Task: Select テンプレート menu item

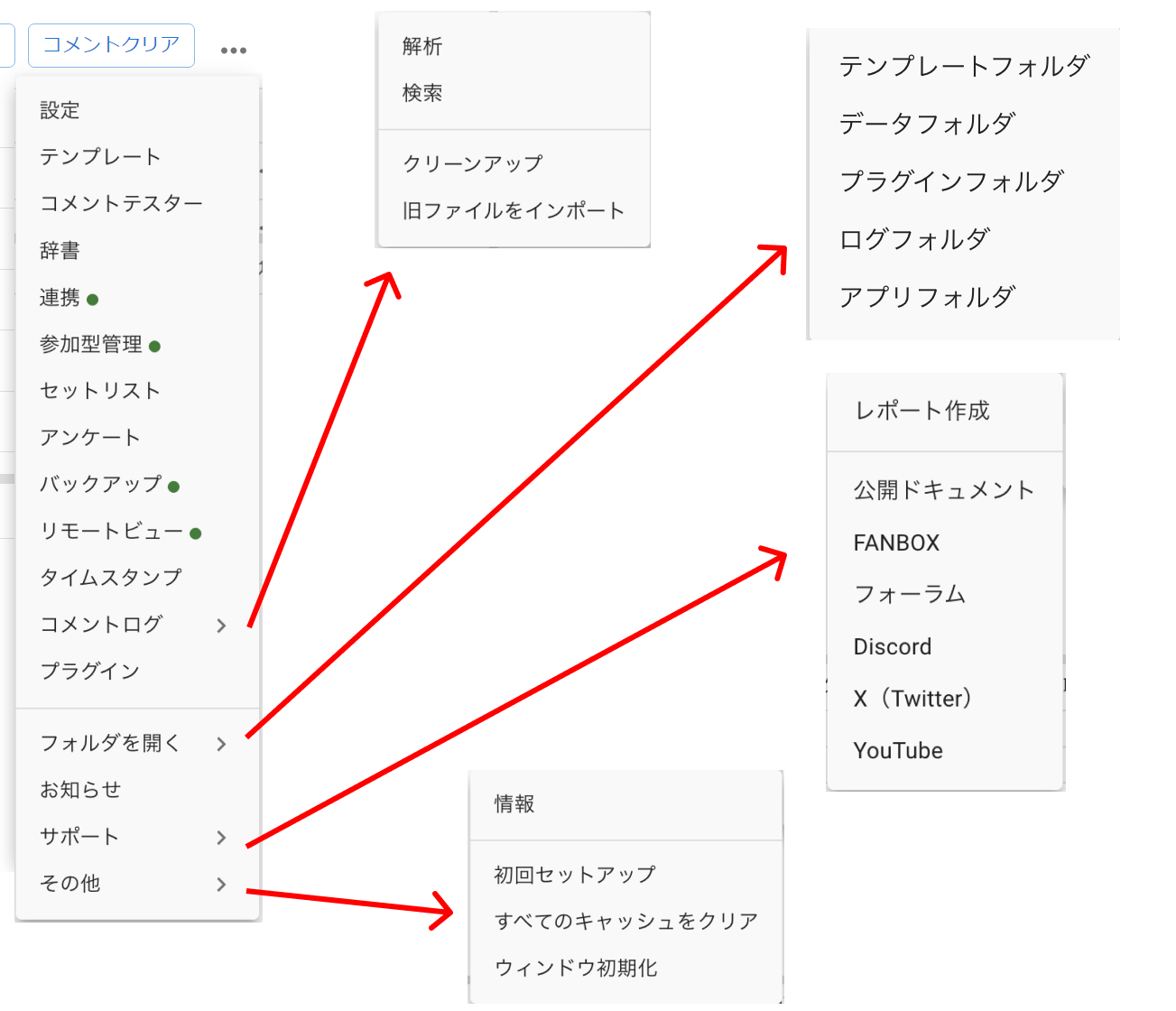Action: pos(100,157)
